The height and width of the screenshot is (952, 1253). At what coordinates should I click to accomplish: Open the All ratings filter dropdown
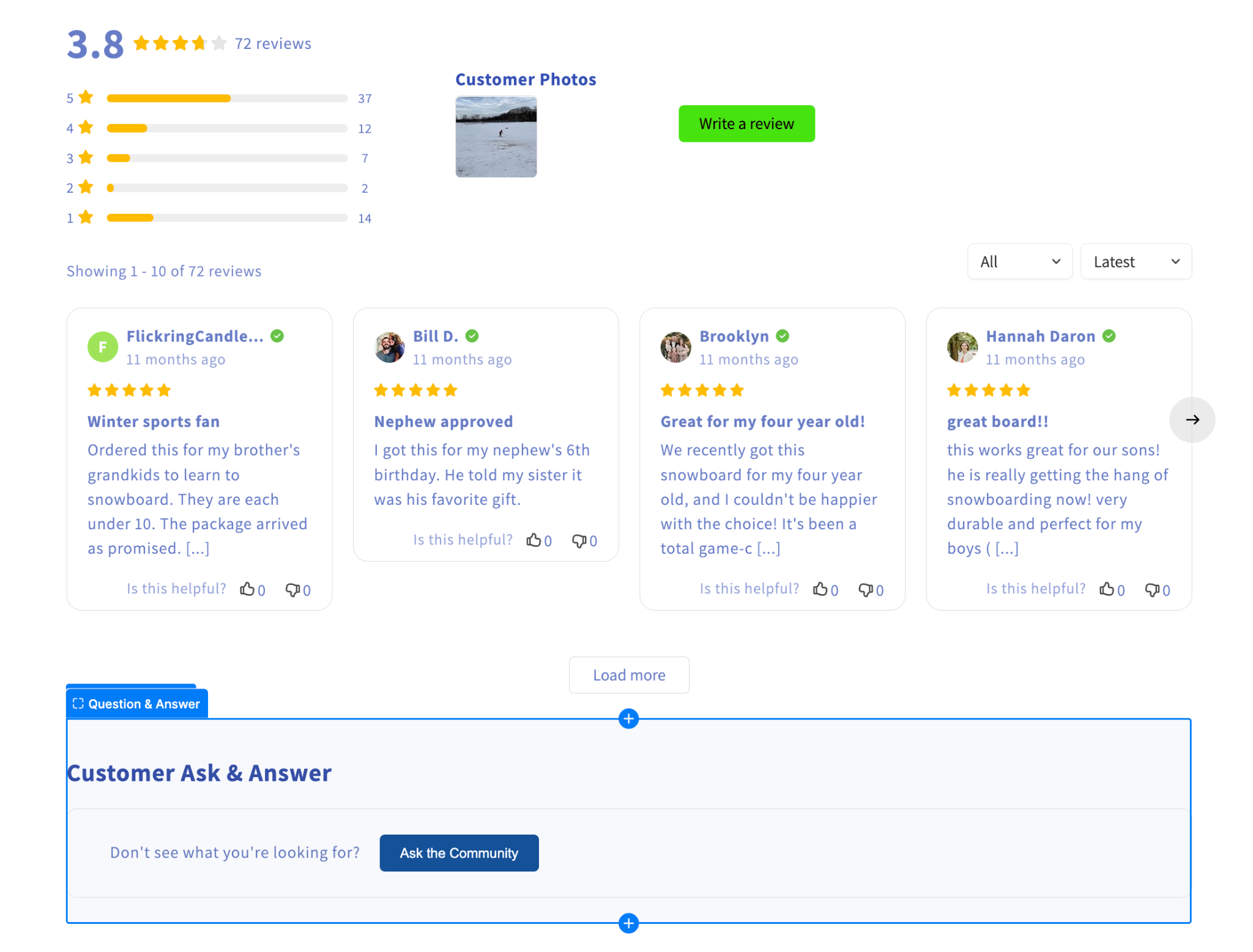coord(1019,262)
